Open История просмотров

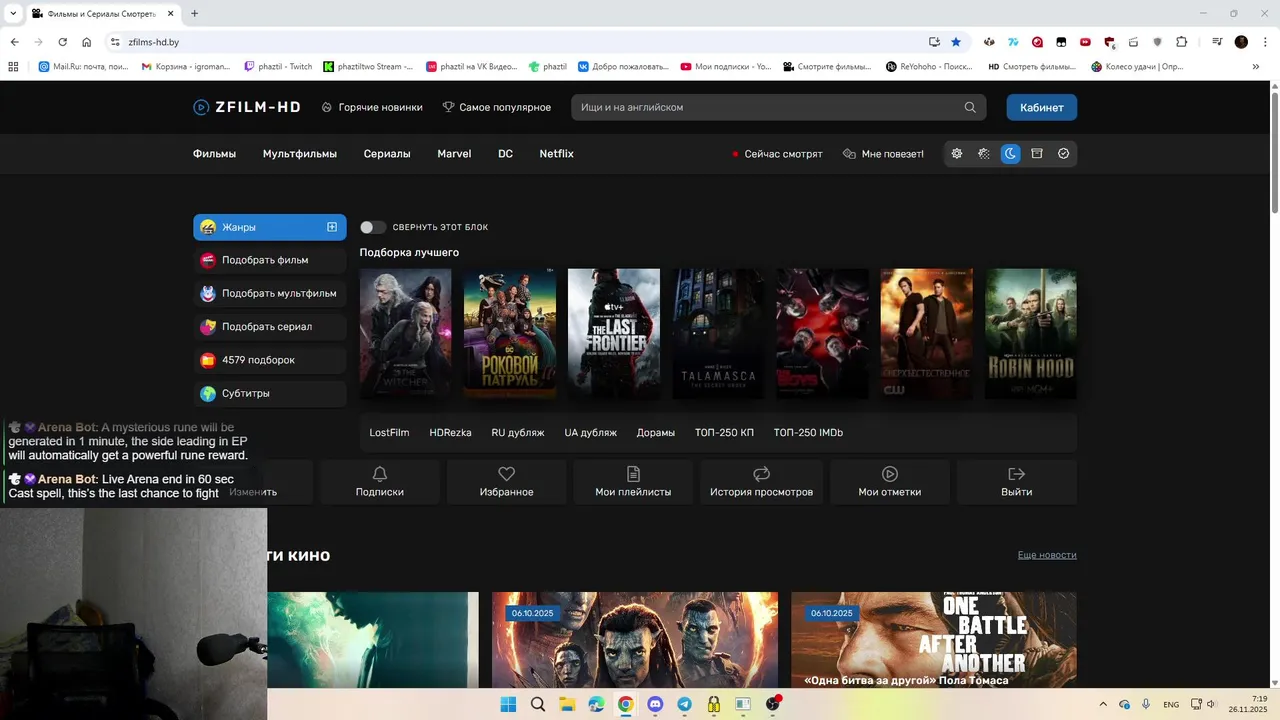(x=761, y=482)
